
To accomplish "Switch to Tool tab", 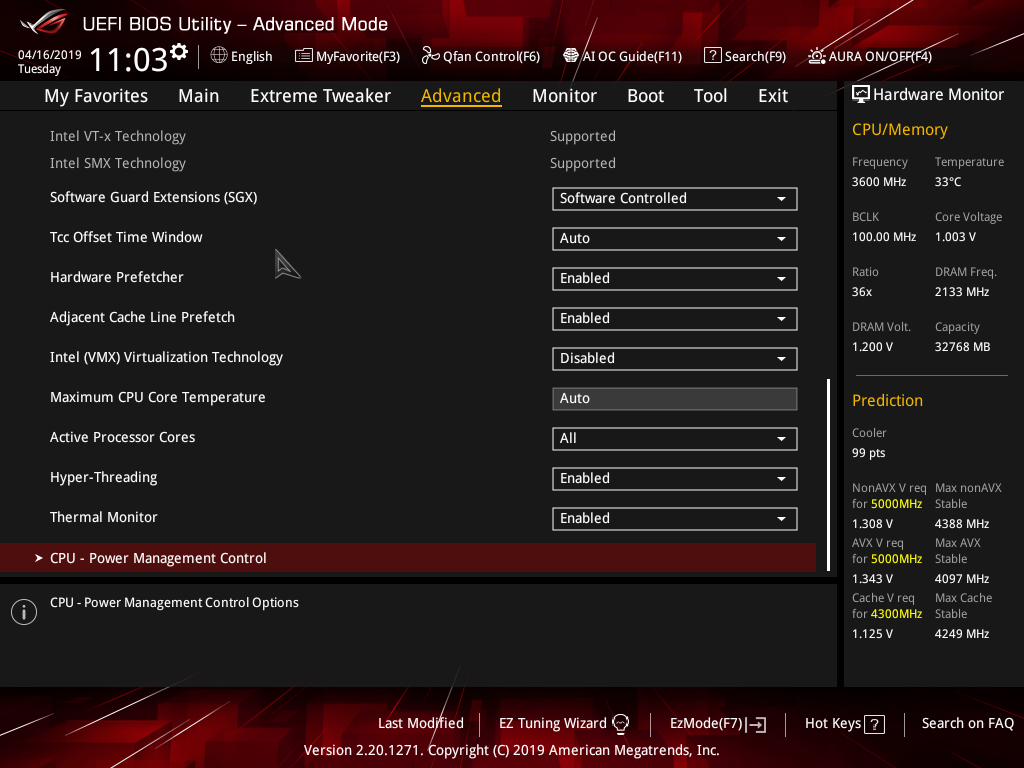I will point(710,96).
